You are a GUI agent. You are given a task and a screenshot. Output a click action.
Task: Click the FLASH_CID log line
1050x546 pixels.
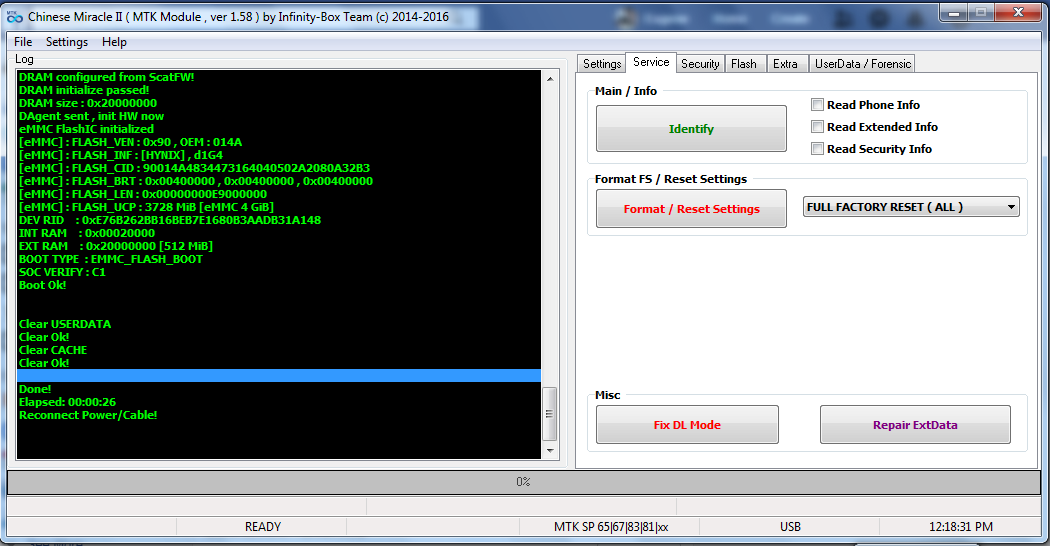[194, 168]
